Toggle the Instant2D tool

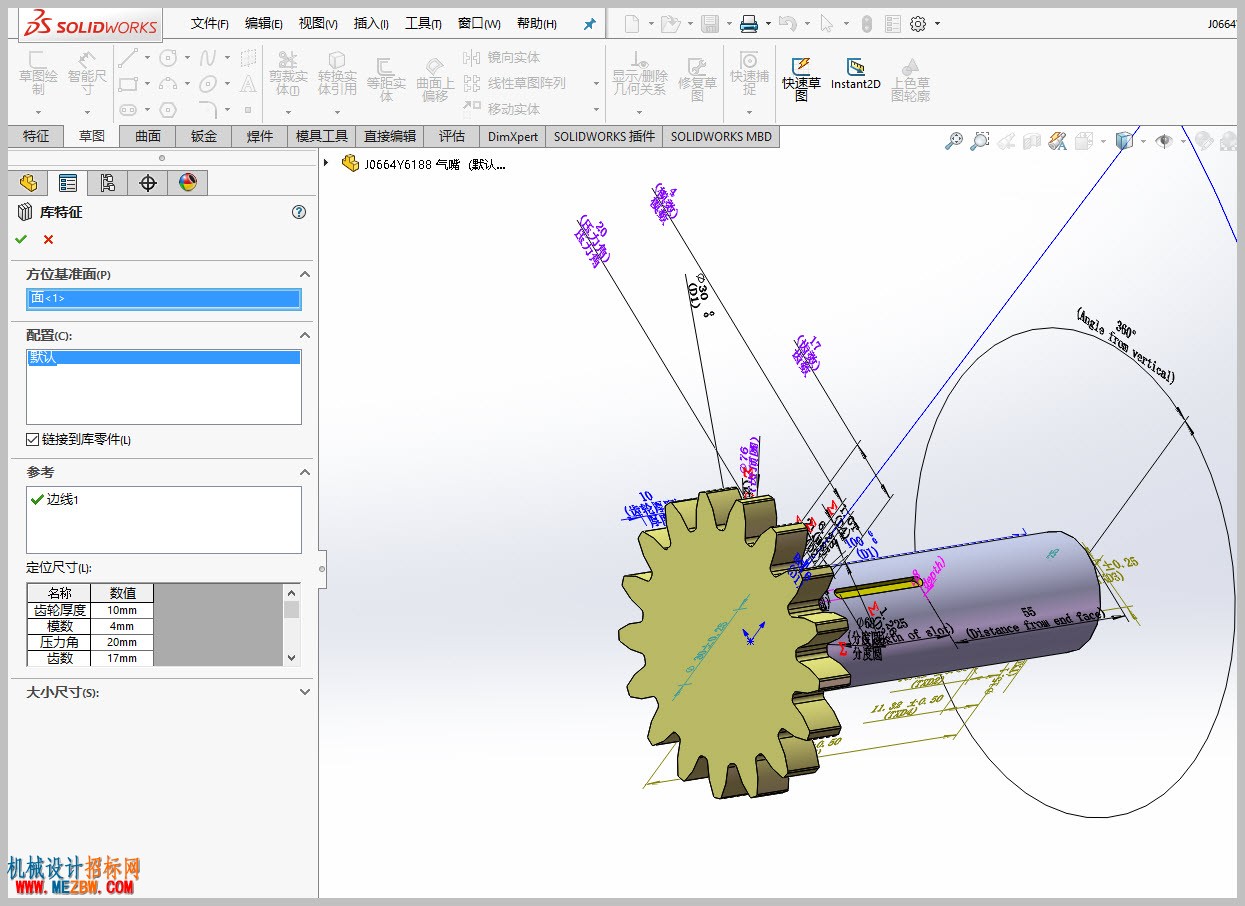pos(856,74)
